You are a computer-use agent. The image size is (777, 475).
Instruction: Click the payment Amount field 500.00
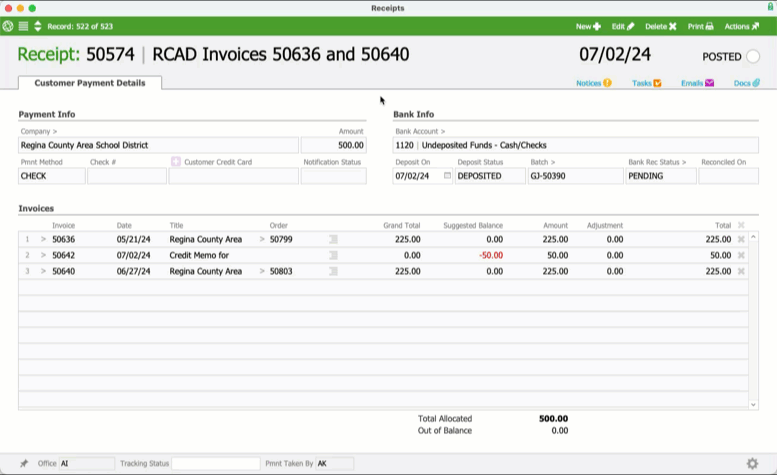coord(333,145)
